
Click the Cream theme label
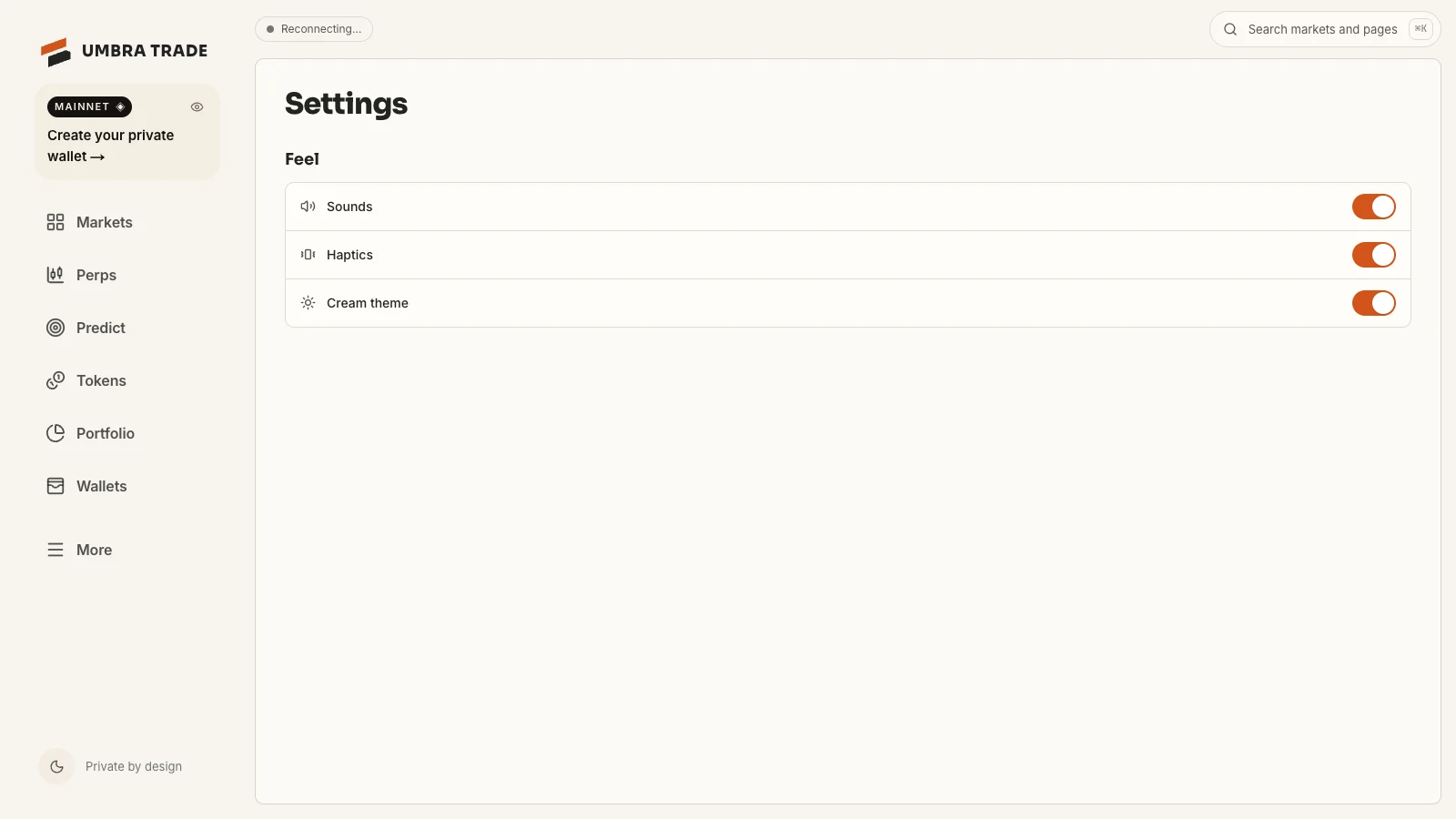(x=368, y=303)
